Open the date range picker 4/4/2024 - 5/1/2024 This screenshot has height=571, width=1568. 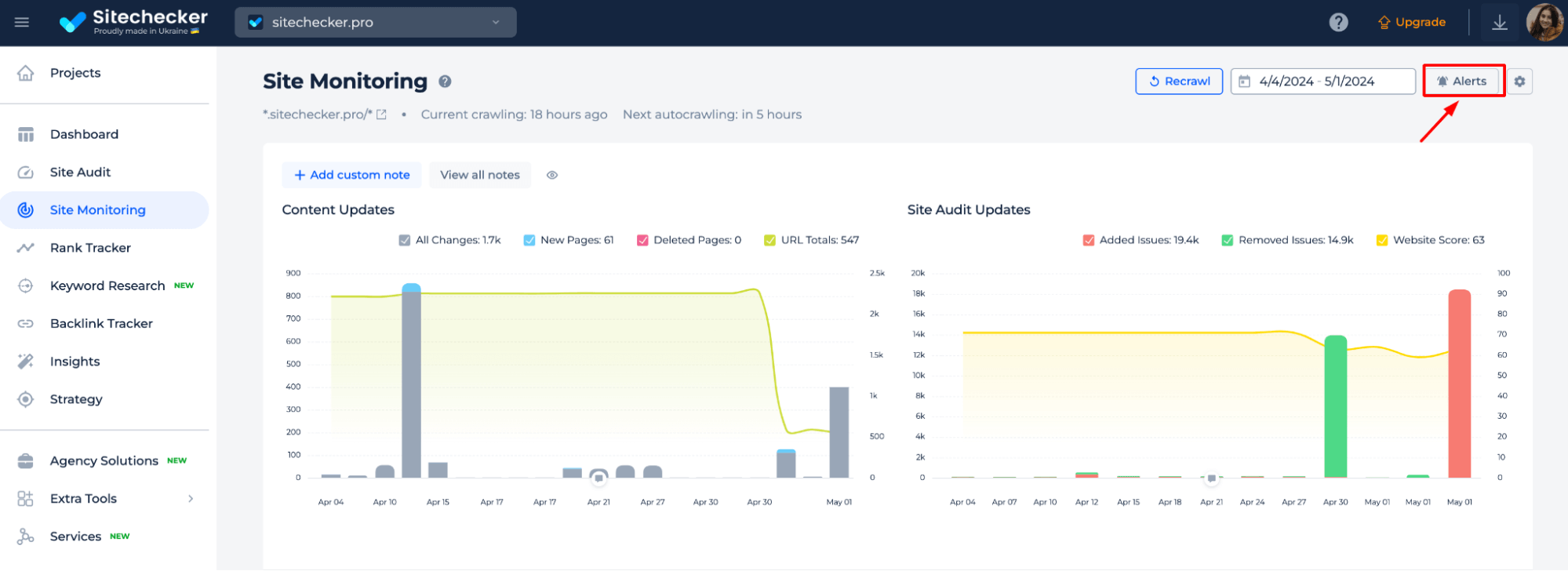point(1322,82)
